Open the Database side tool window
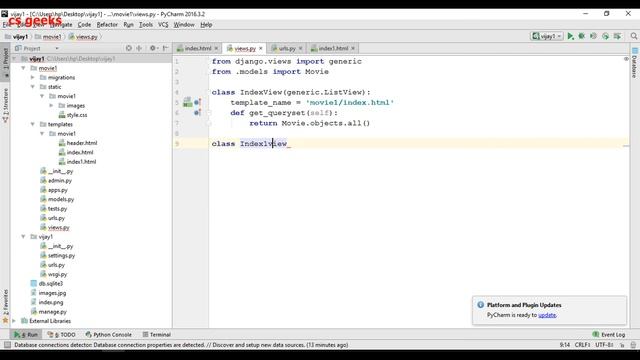Image resolution: width=640 pixels, height=360 pixels. coord(635,63)
